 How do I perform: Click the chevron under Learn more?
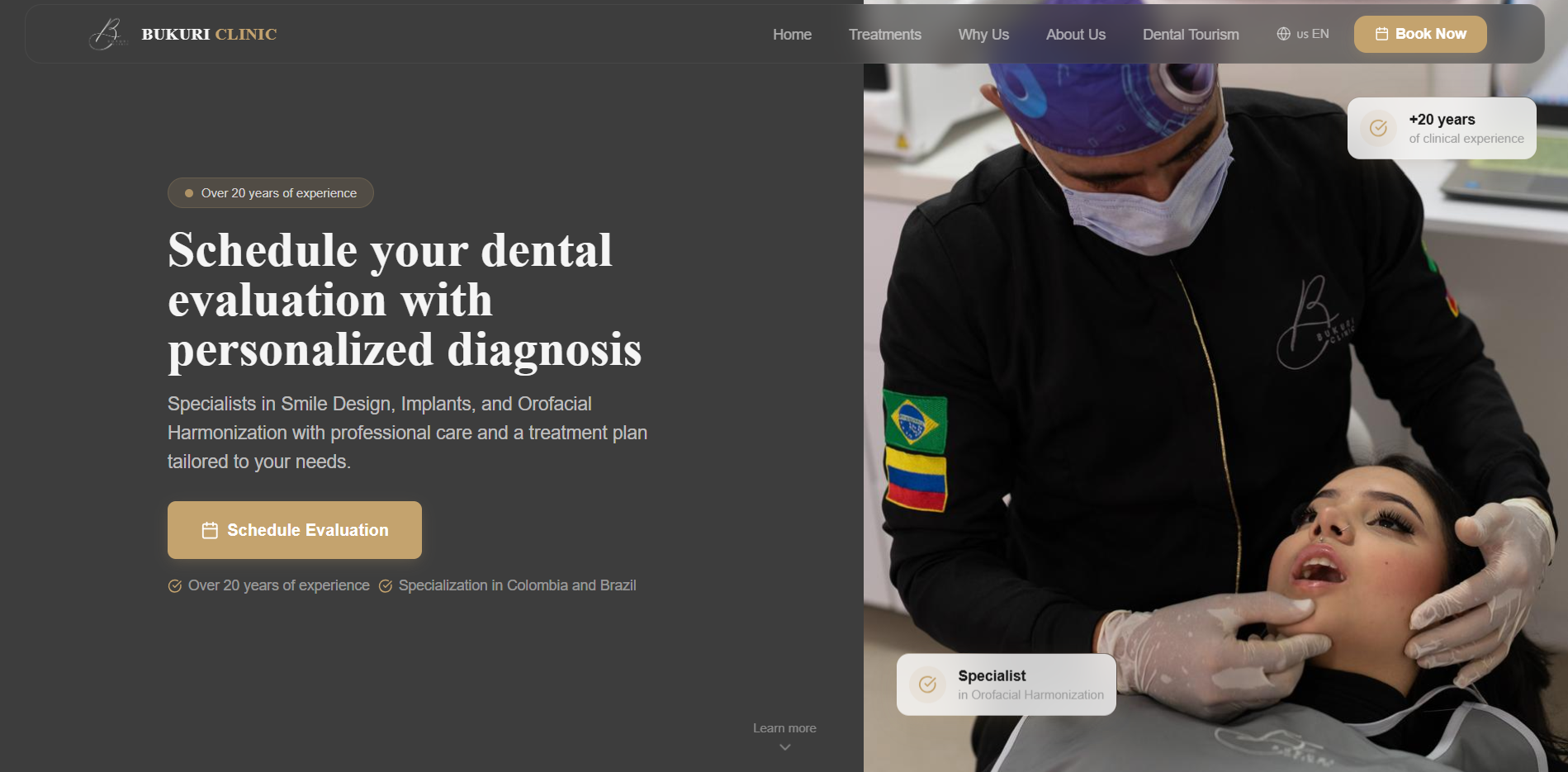click(785, 747)
